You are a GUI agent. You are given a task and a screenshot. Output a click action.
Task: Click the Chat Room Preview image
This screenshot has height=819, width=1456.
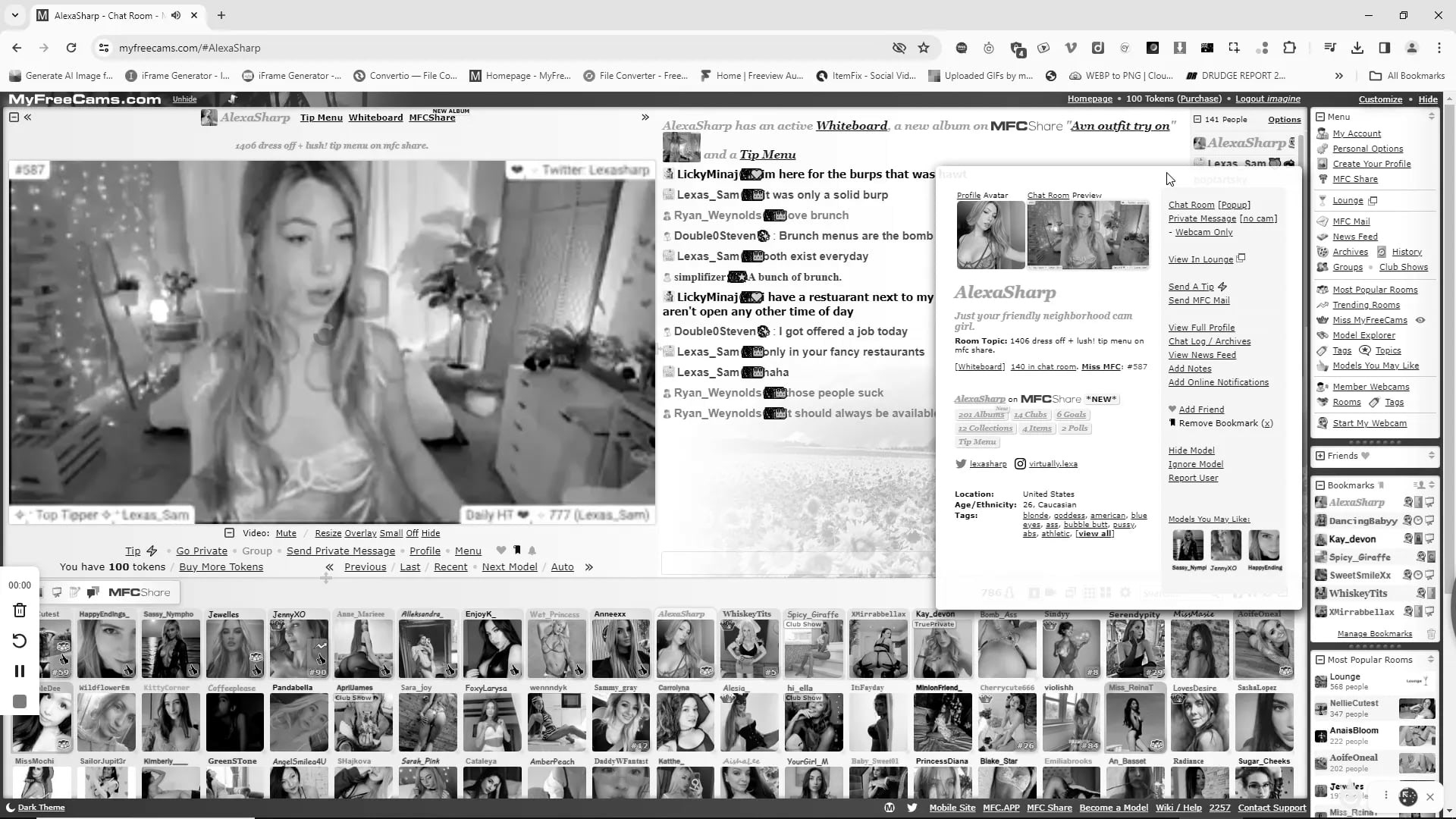[1087, 235]
